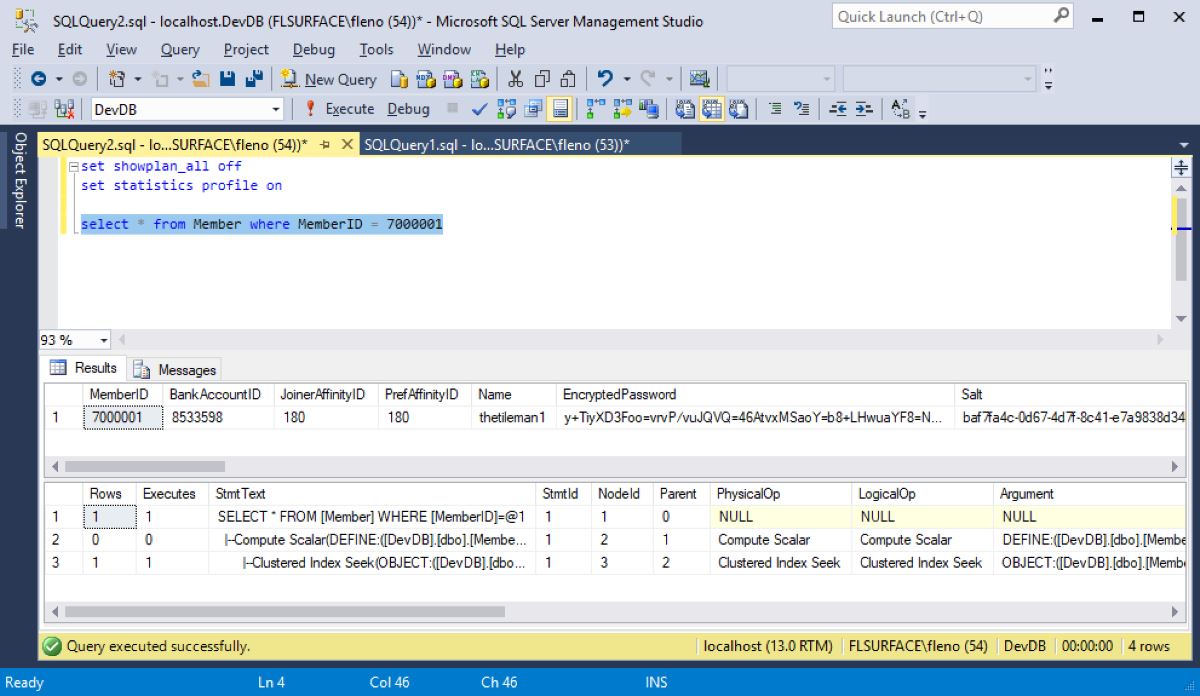Close the SQLQuery2.sql tab
Screen dimensions: 1200x696
[347, 145]
